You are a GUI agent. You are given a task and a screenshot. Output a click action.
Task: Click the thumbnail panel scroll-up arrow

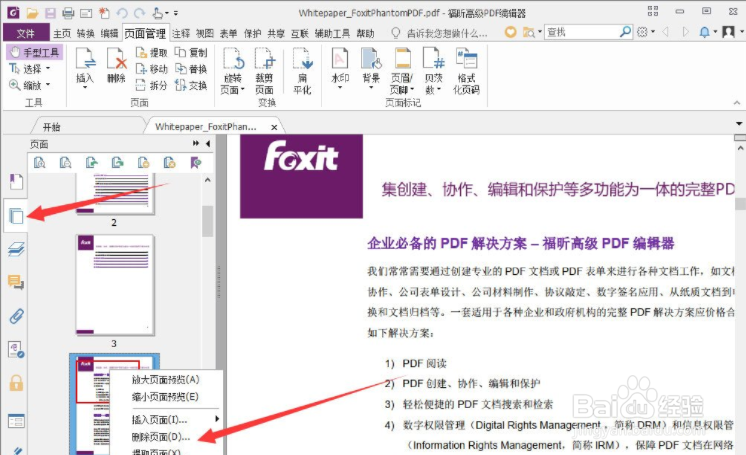(x=207, y=180)
